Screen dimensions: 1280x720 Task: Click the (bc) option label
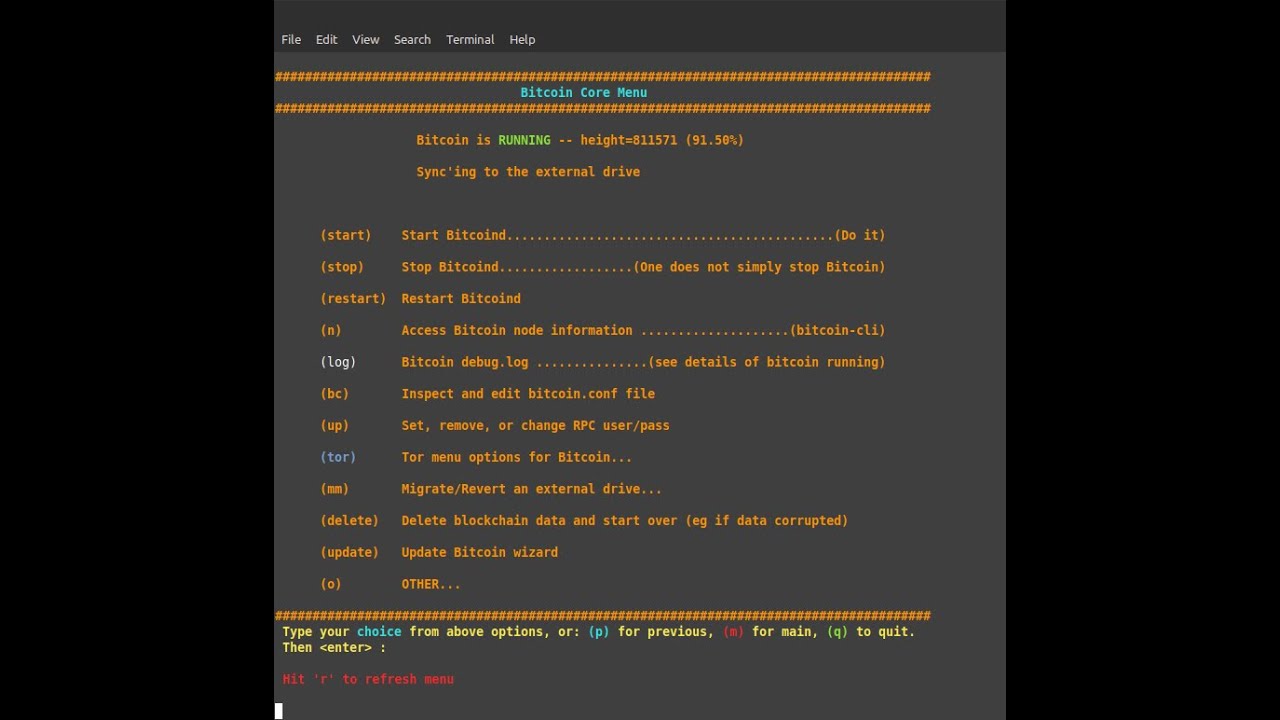click(334, 394)
